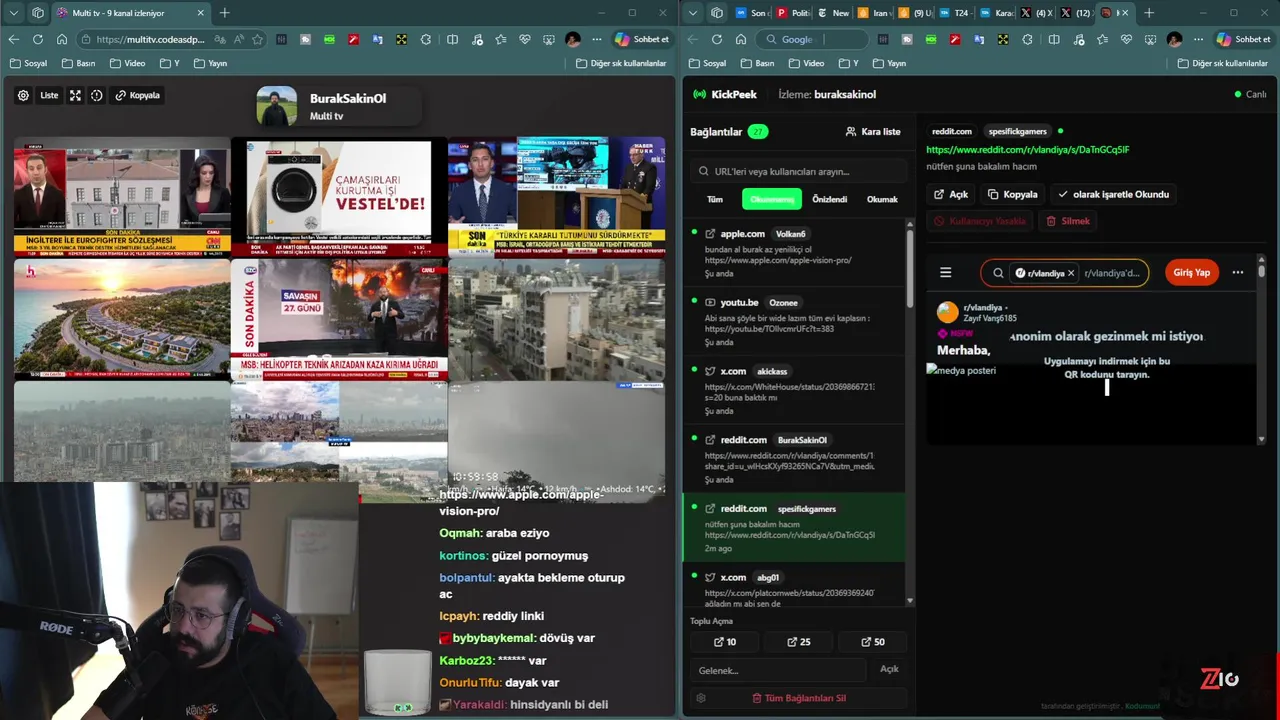Click Tüm Bağlantıları Sil button
Screen dimensions: 1280x720
pos(798,698)
